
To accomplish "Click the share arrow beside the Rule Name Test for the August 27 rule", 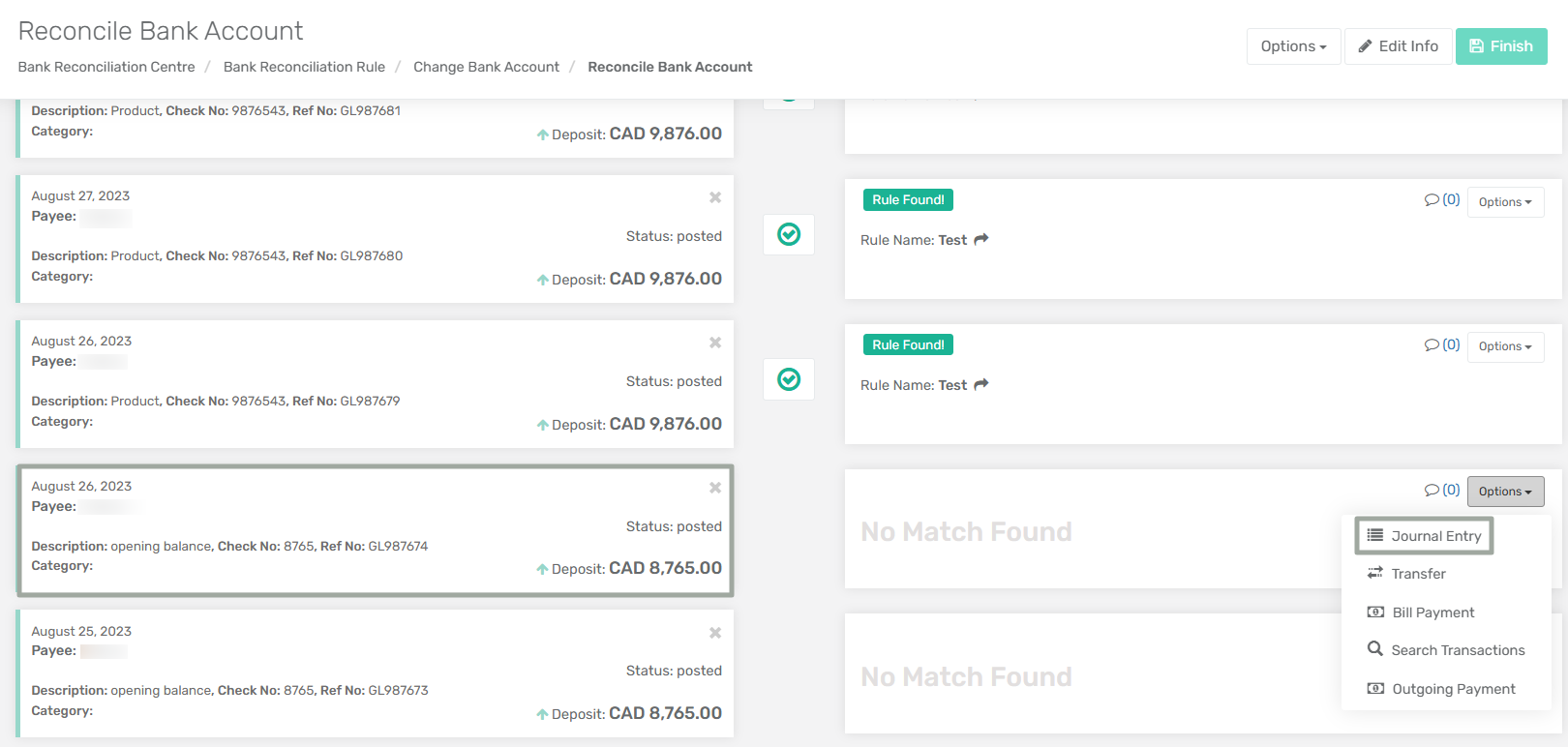I will point(981,239).
